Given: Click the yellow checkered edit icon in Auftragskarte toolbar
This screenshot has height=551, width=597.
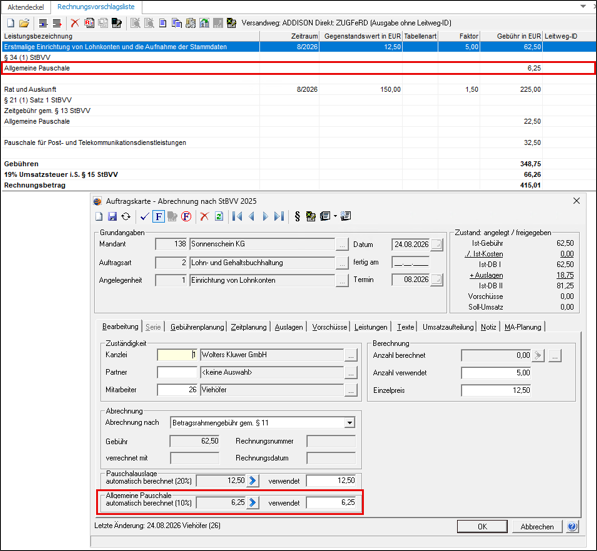Looking at the screenshot, I should pyautogui.click(x=311, y=217).
